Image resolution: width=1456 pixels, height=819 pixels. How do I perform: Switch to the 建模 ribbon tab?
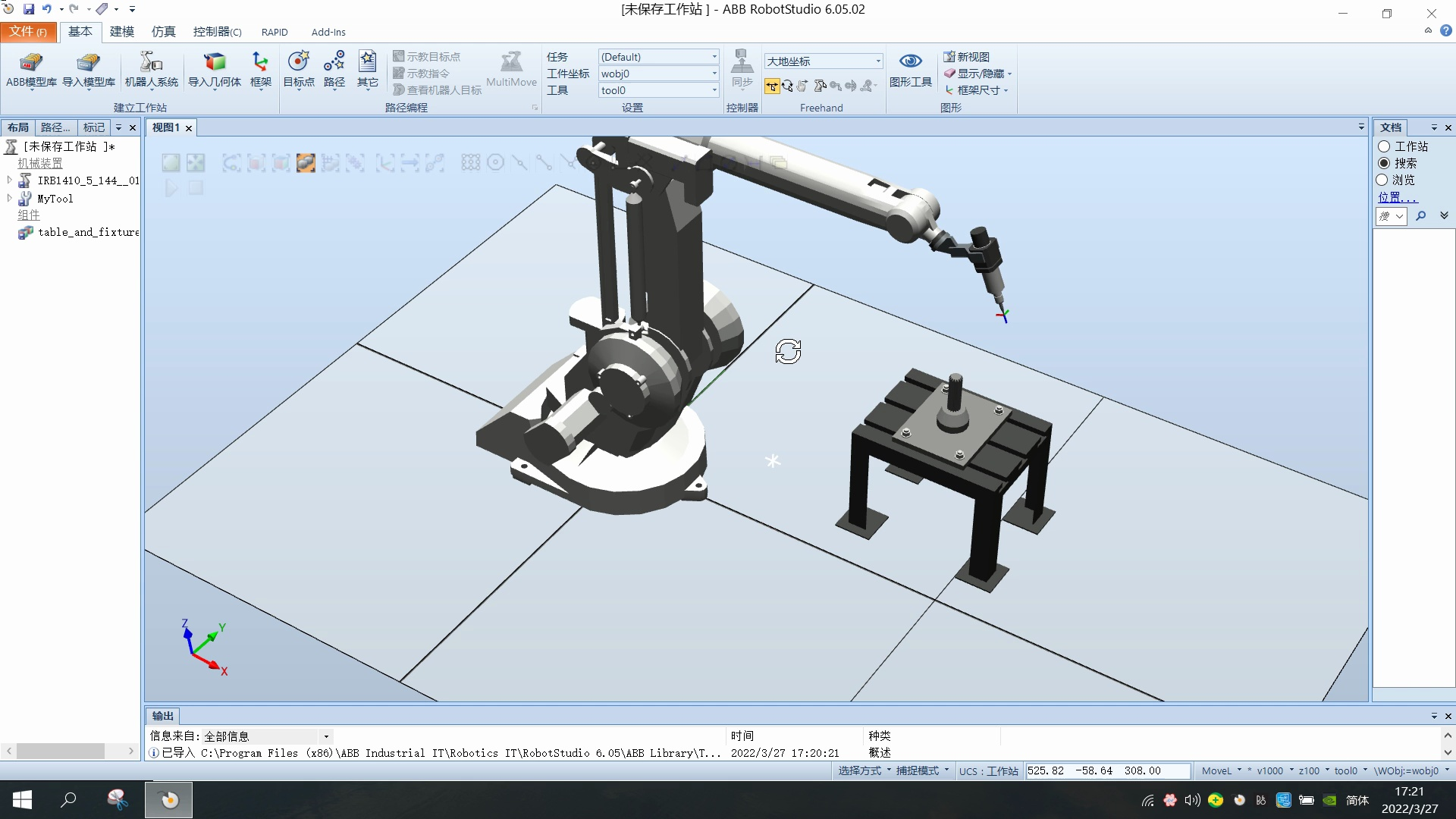pos(121,32)
